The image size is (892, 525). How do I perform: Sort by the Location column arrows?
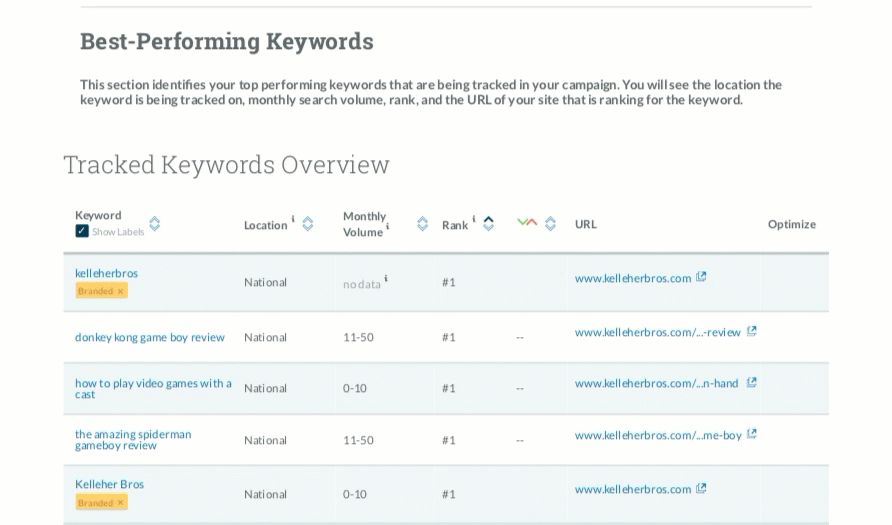tap(308, 224)
